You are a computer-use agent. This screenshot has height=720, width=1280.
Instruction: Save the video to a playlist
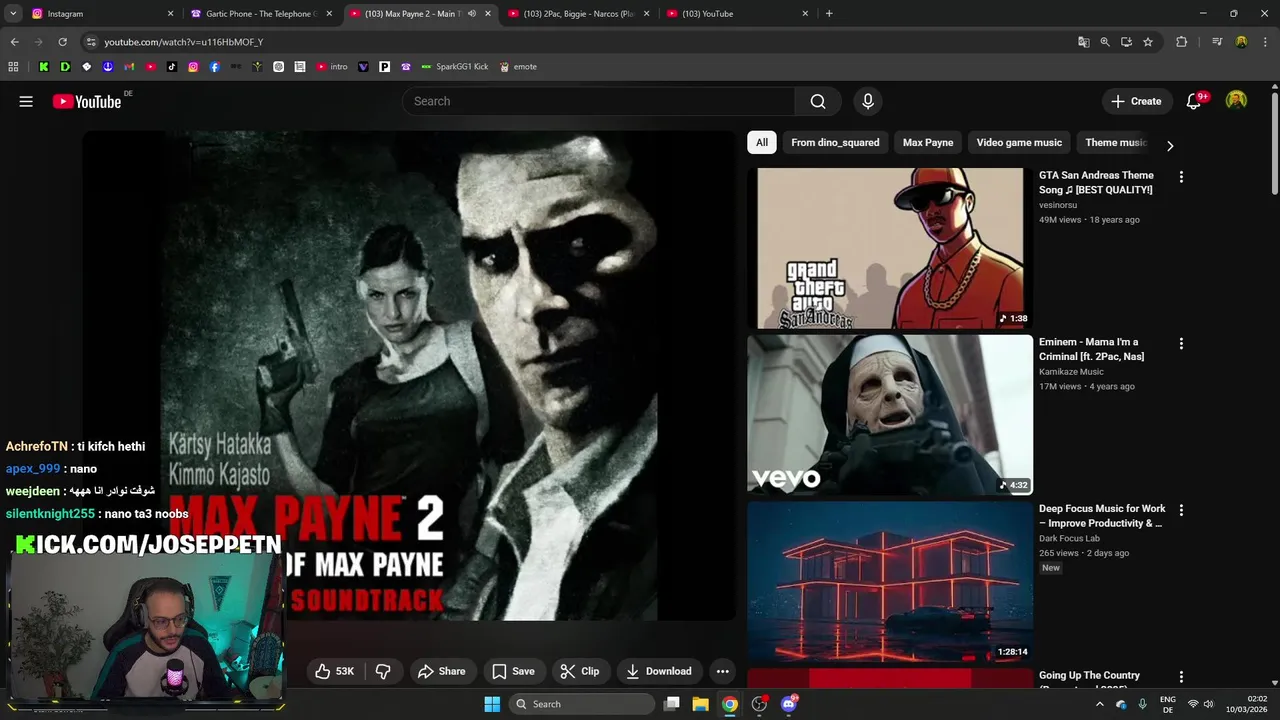point(513,671)
